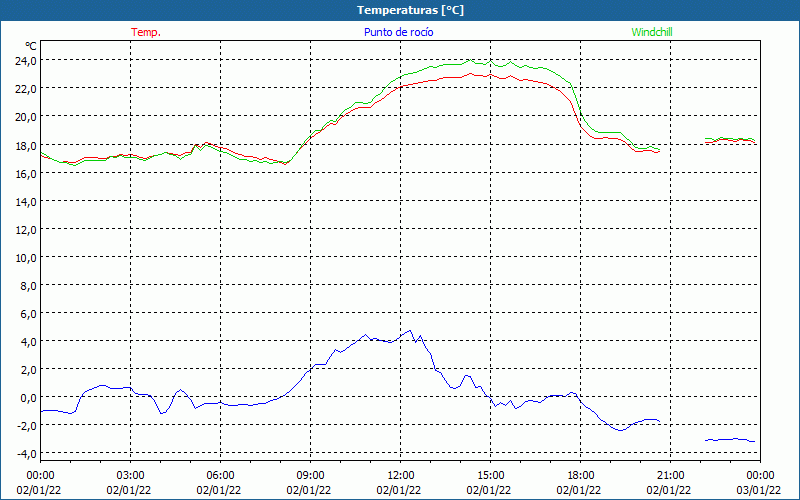Click the '21:00' time axis label
The width and height of the screenshot is (800, 500).
click(x=670, y=476)
